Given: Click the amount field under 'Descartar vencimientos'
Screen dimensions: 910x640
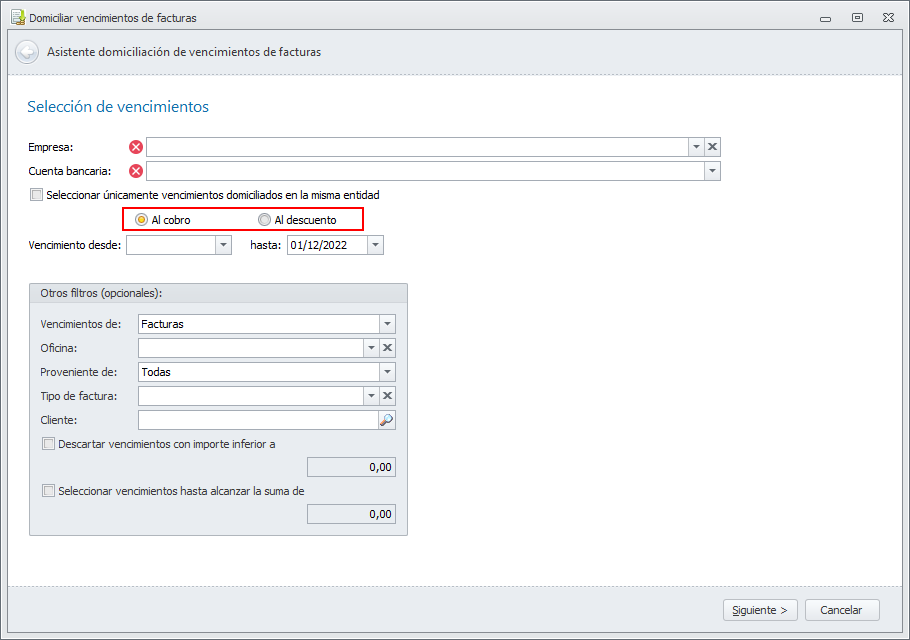Looking at the screenshot, I should coord(351,467).
